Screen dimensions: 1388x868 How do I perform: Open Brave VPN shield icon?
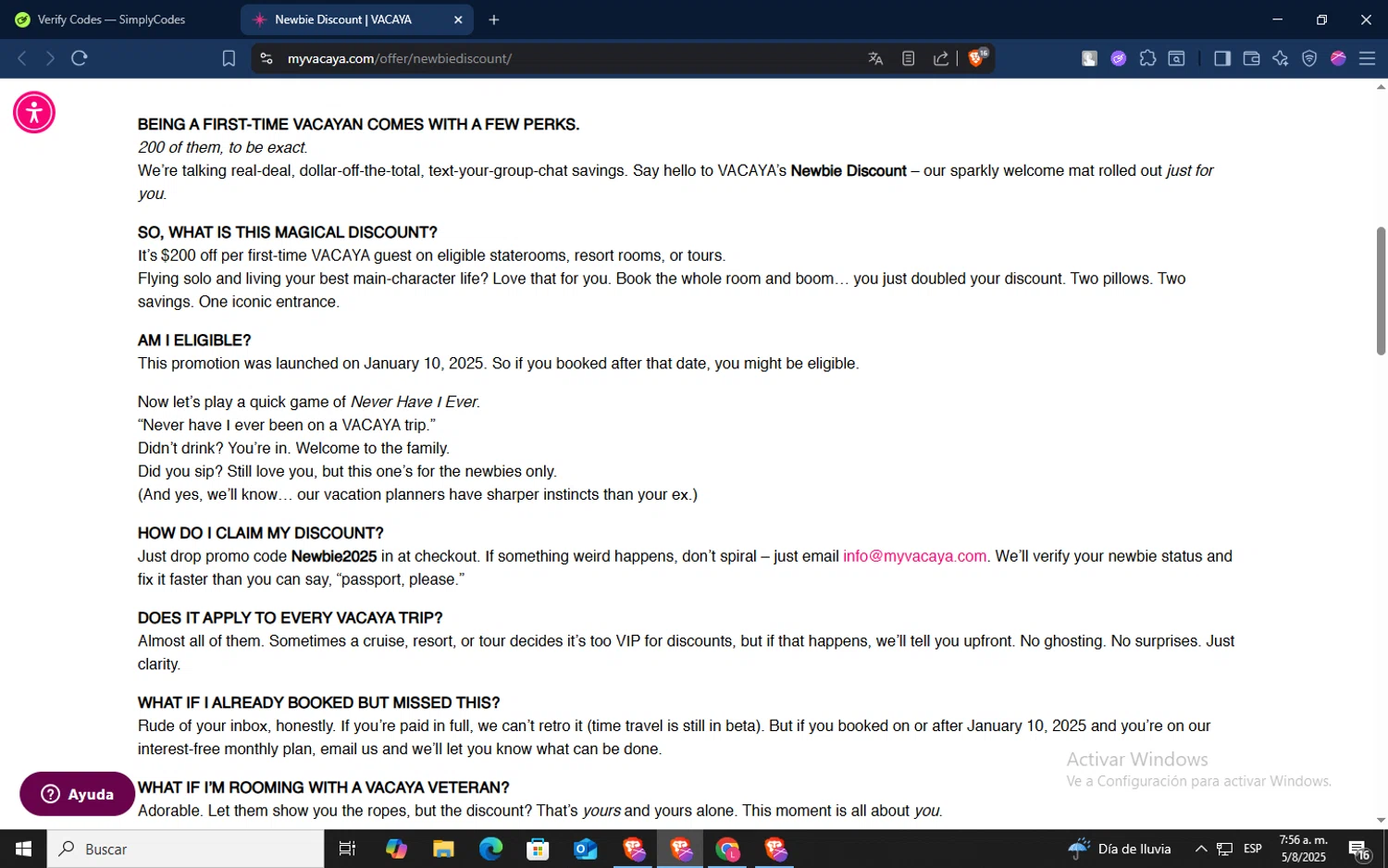1309,58
